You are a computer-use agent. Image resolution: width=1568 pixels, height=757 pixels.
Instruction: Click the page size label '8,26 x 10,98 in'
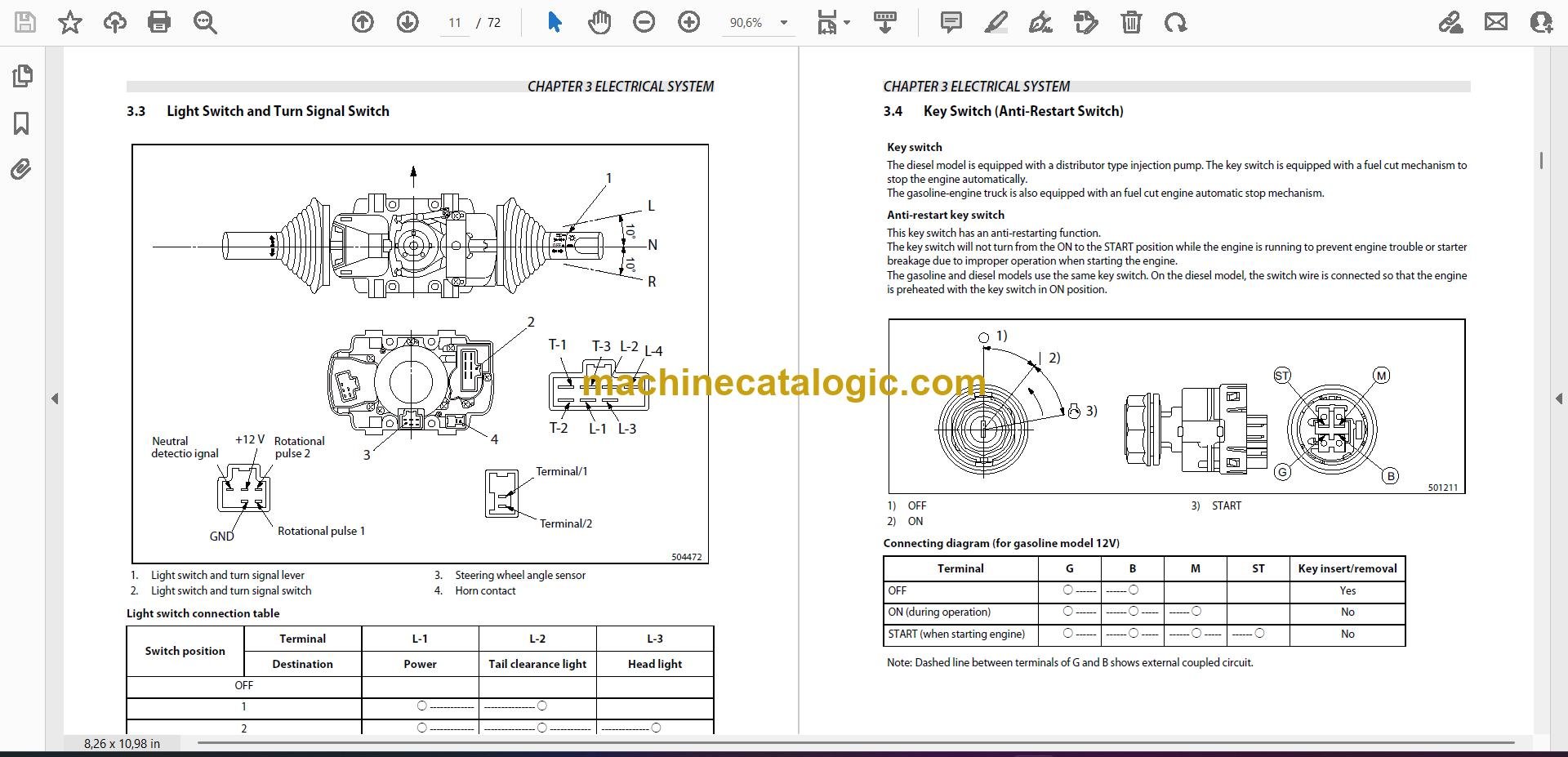(x=122, y=743)
